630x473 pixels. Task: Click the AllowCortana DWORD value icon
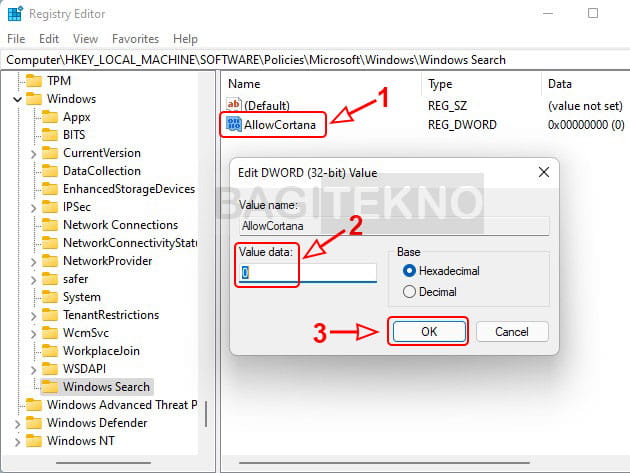(233, 124)
